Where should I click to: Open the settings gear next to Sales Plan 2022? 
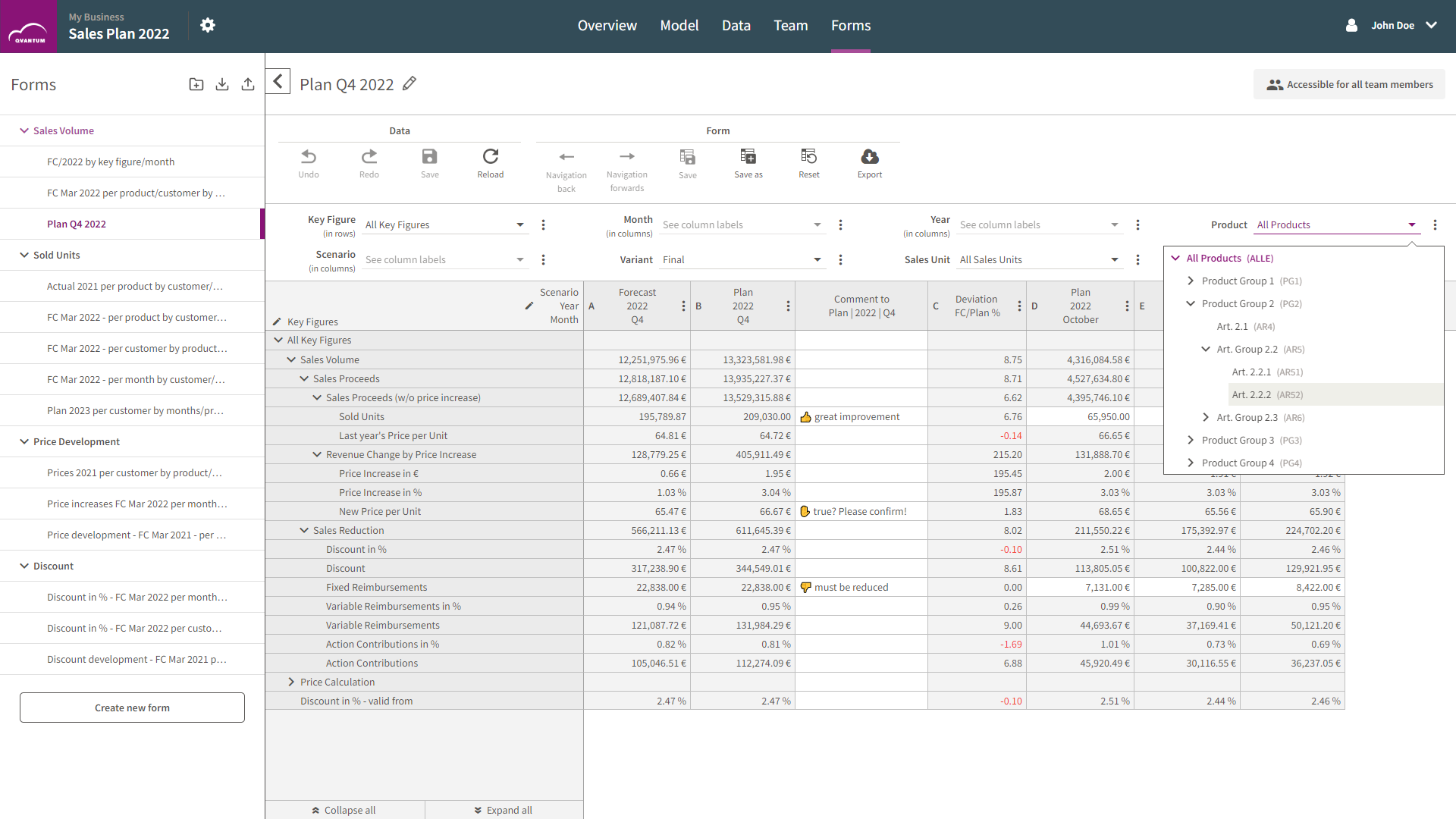[208, 24]
